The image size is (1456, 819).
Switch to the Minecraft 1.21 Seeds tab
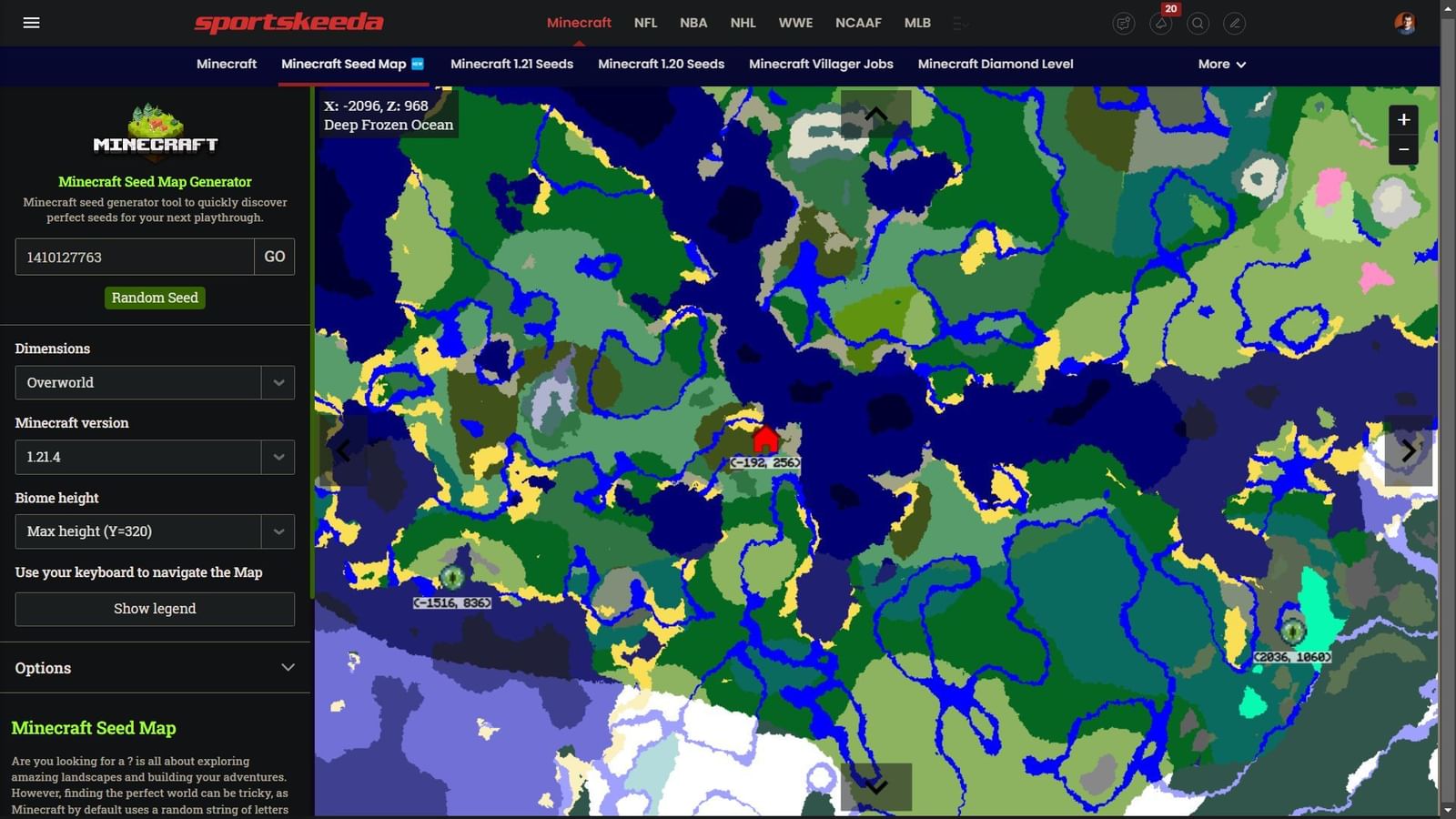pyautogui.click(x=511, y=64)
